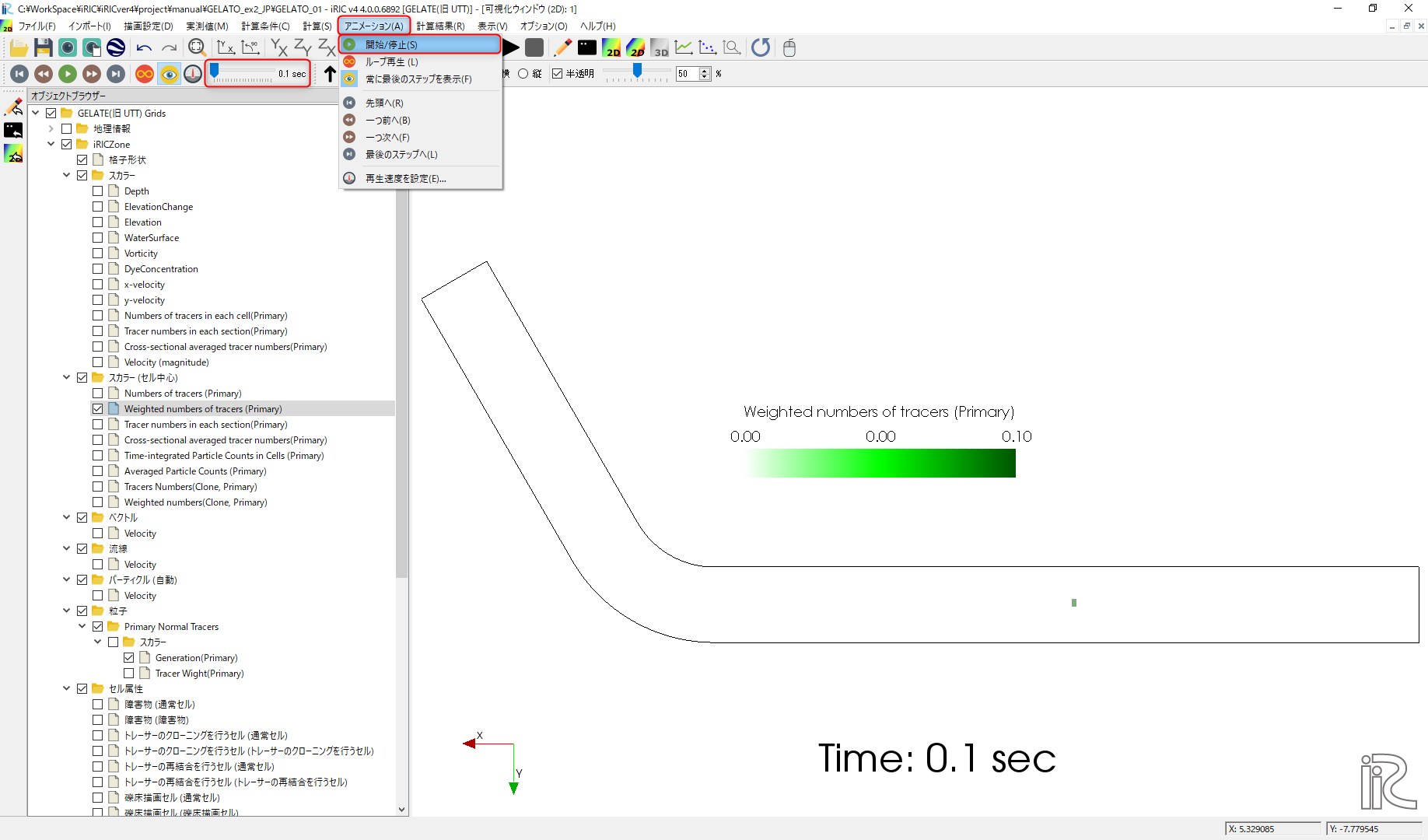Click the playback speed clock icon
This screenshot has width=1428, height=840.
pos(193,74)
